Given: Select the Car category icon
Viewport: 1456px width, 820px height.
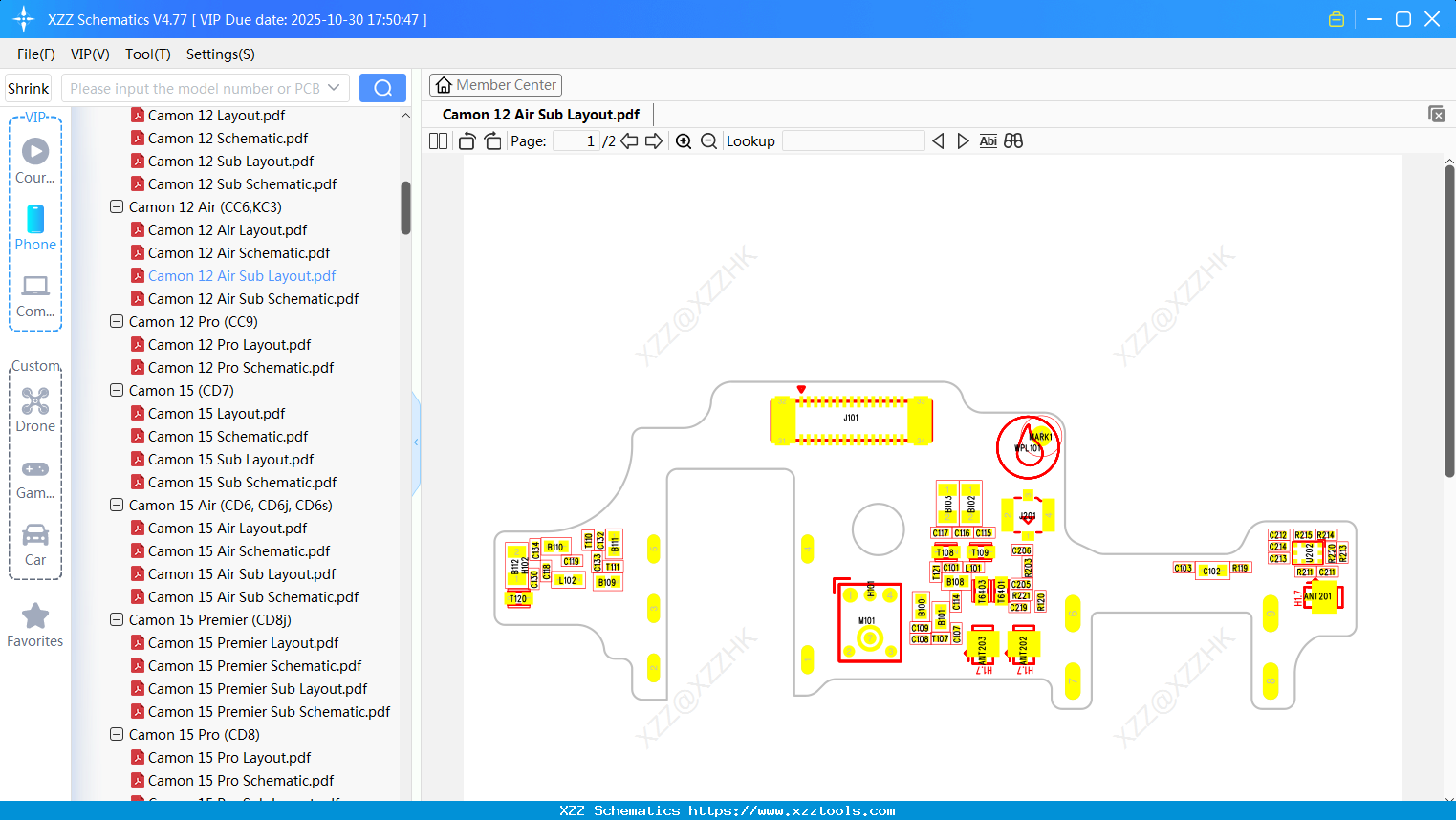Looking at the screenshot, I should coord(35,545).
